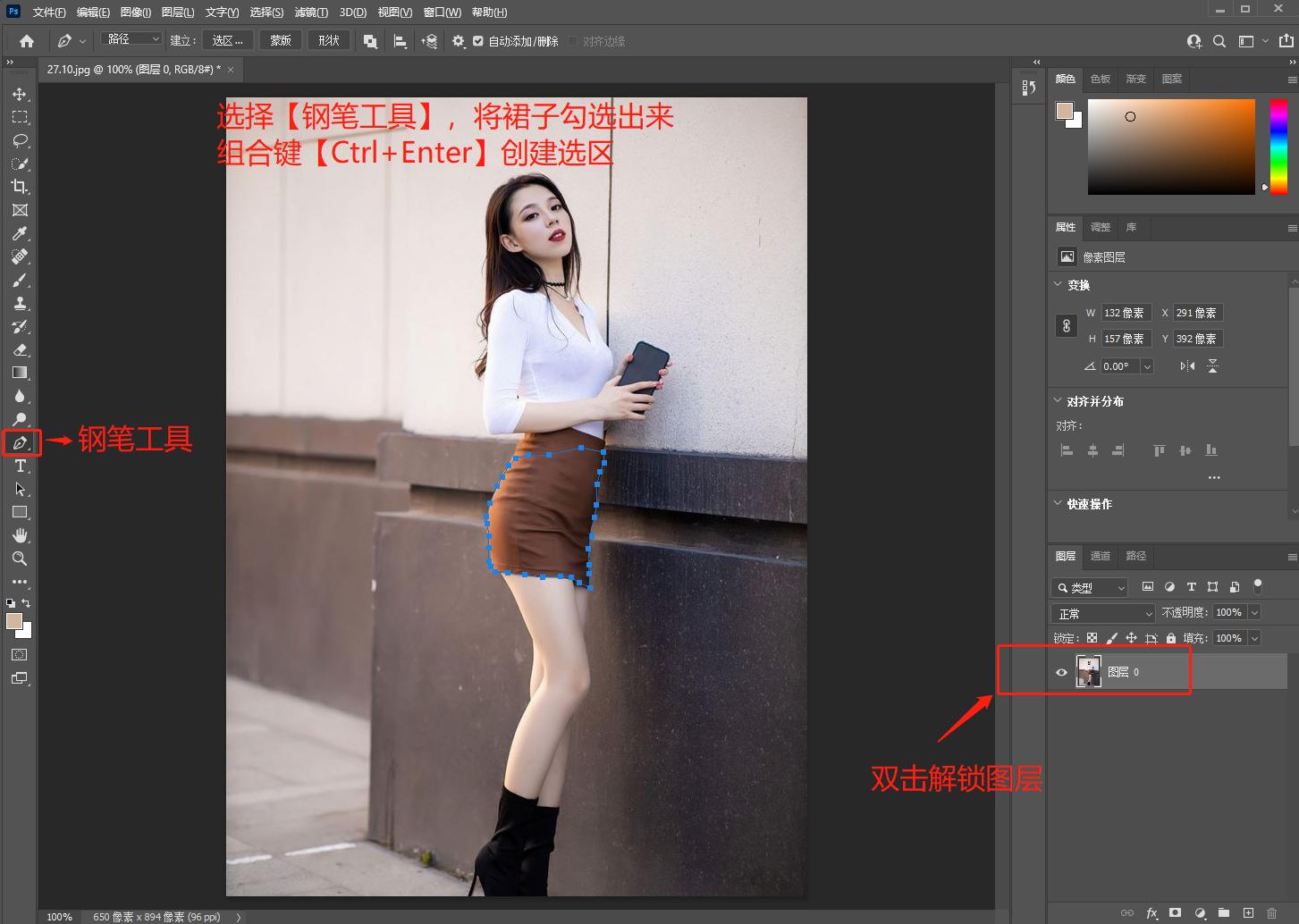The height and width of the screenshot is (924, 1299).
Task: Open the 滤镜 menu
Action: [x=311, y=12]
